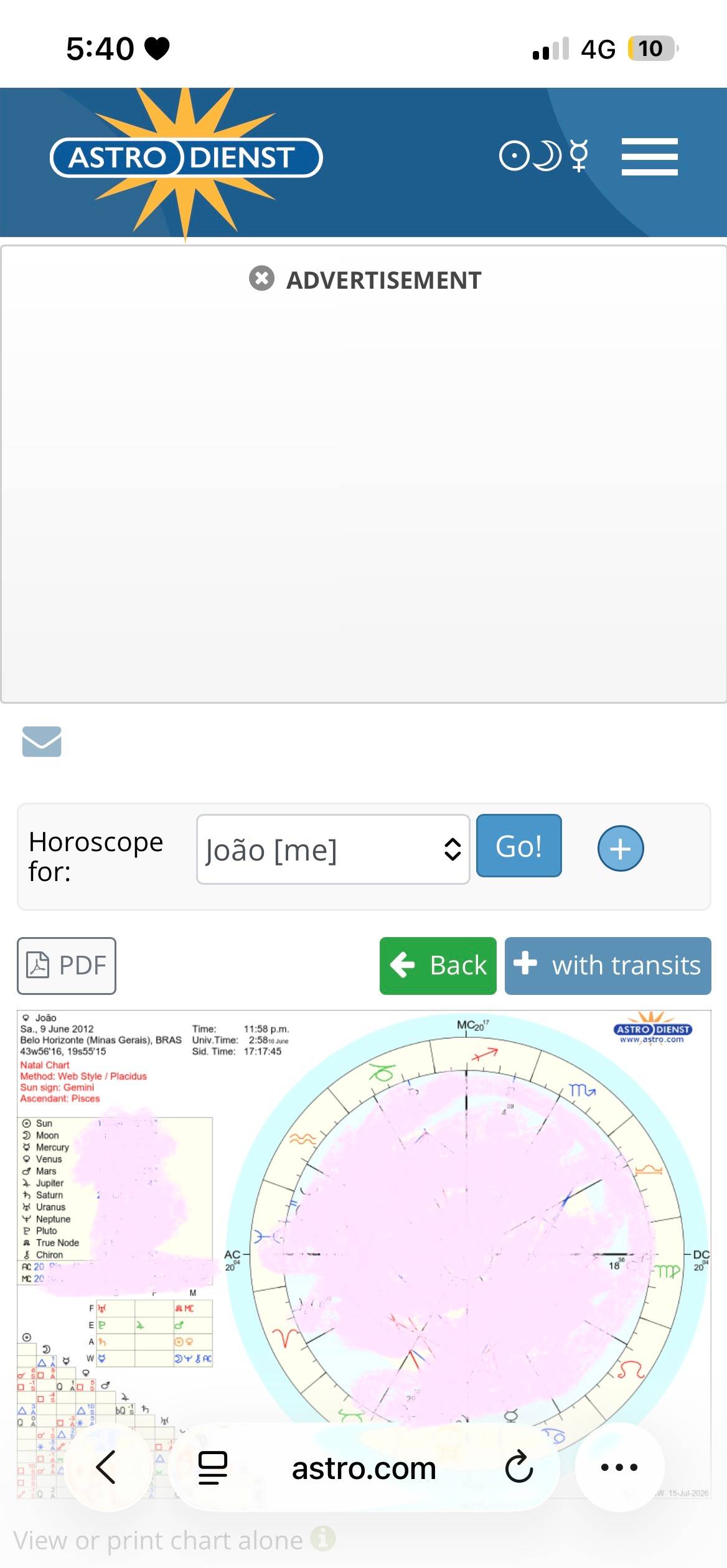Go back with the green Back button
The width and height of the screenshot is (727, 1568).
(438, 965)
